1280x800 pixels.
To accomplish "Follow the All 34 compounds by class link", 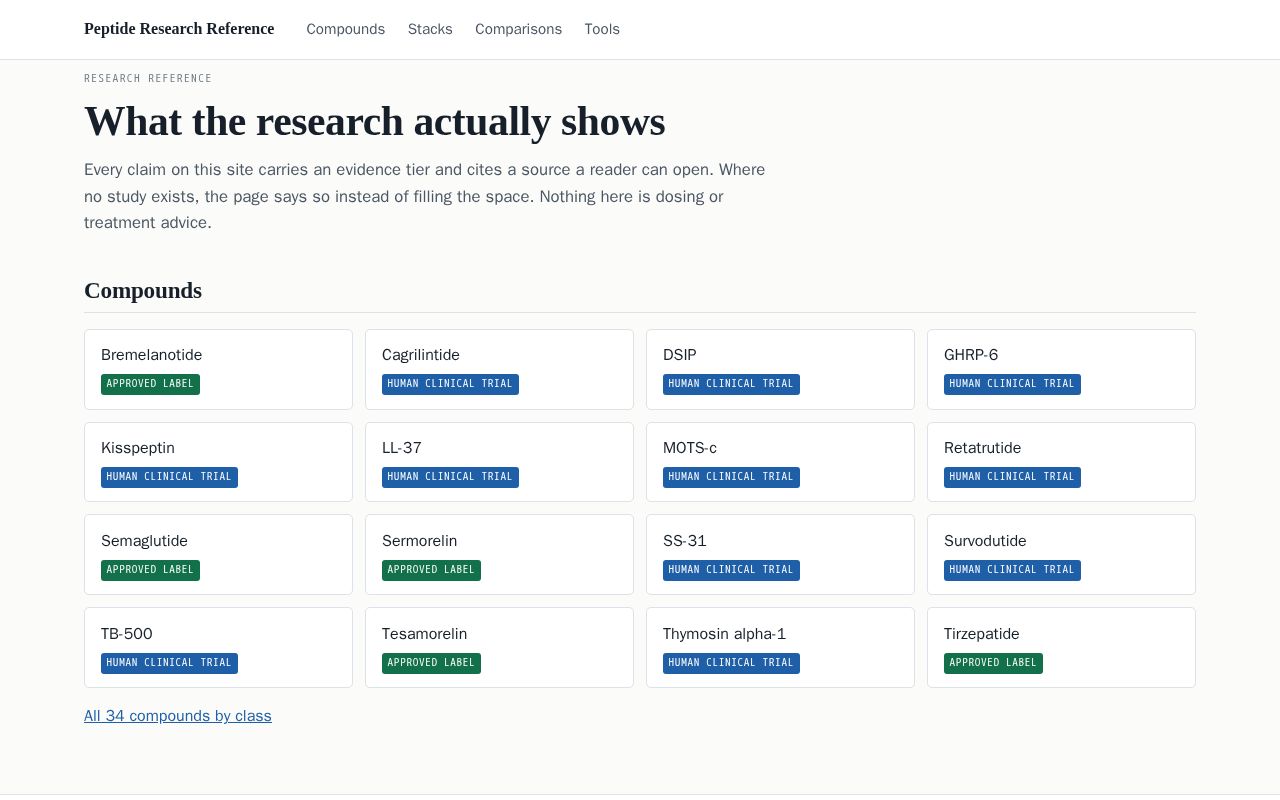I will click(178, 716).
